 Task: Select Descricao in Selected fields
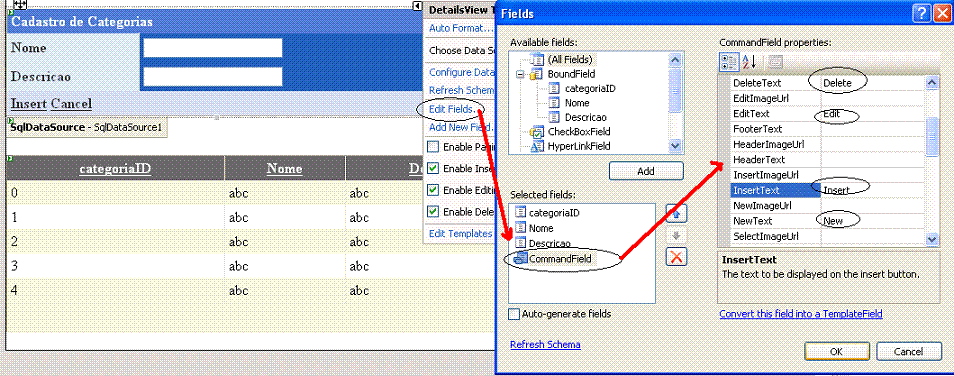549,243
